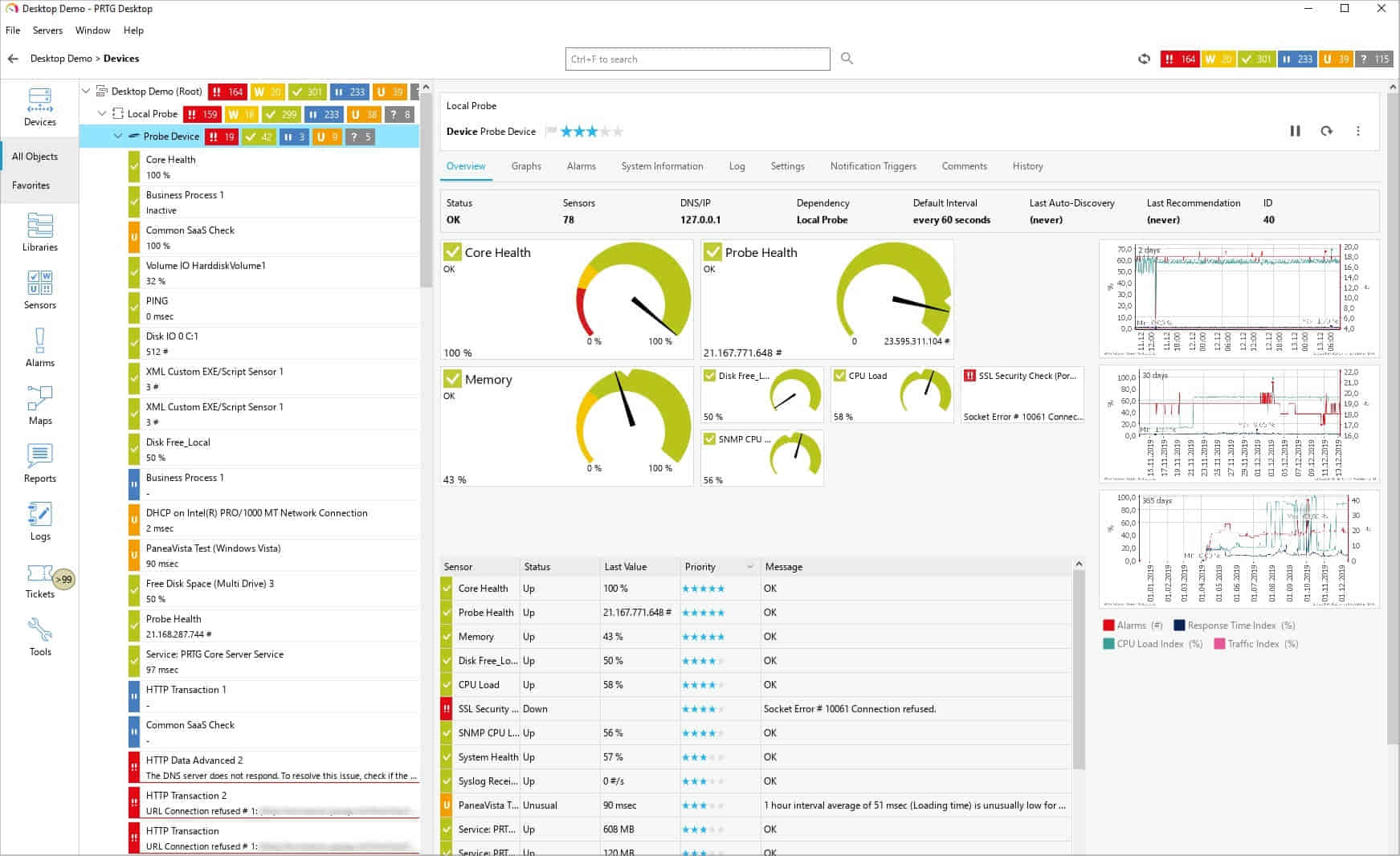Open the Sensors view from the sidebar
Viewport: 1400px width, 856px height.
(x=39, y=290)
